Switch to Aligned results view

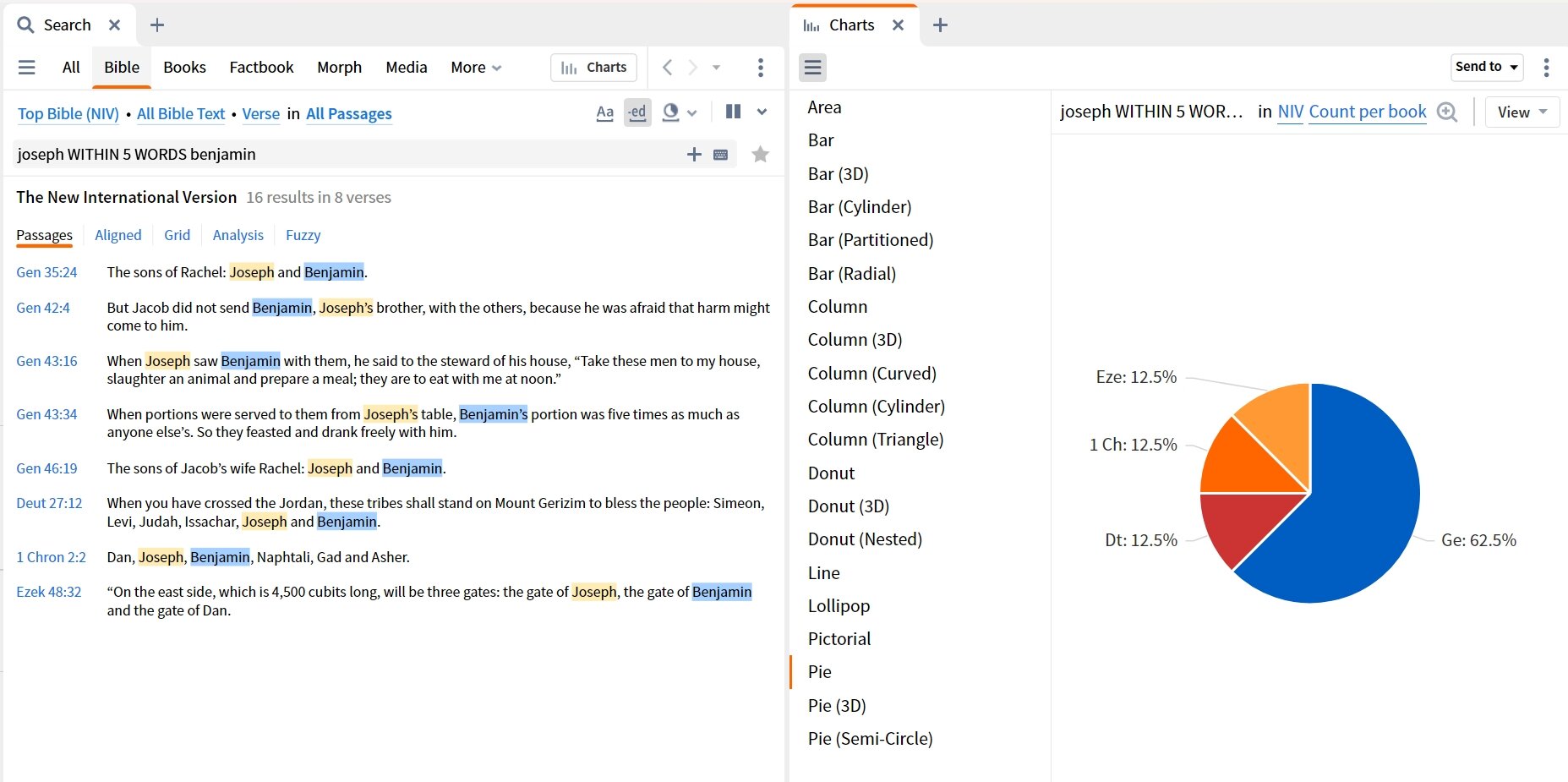click(118, 235)
